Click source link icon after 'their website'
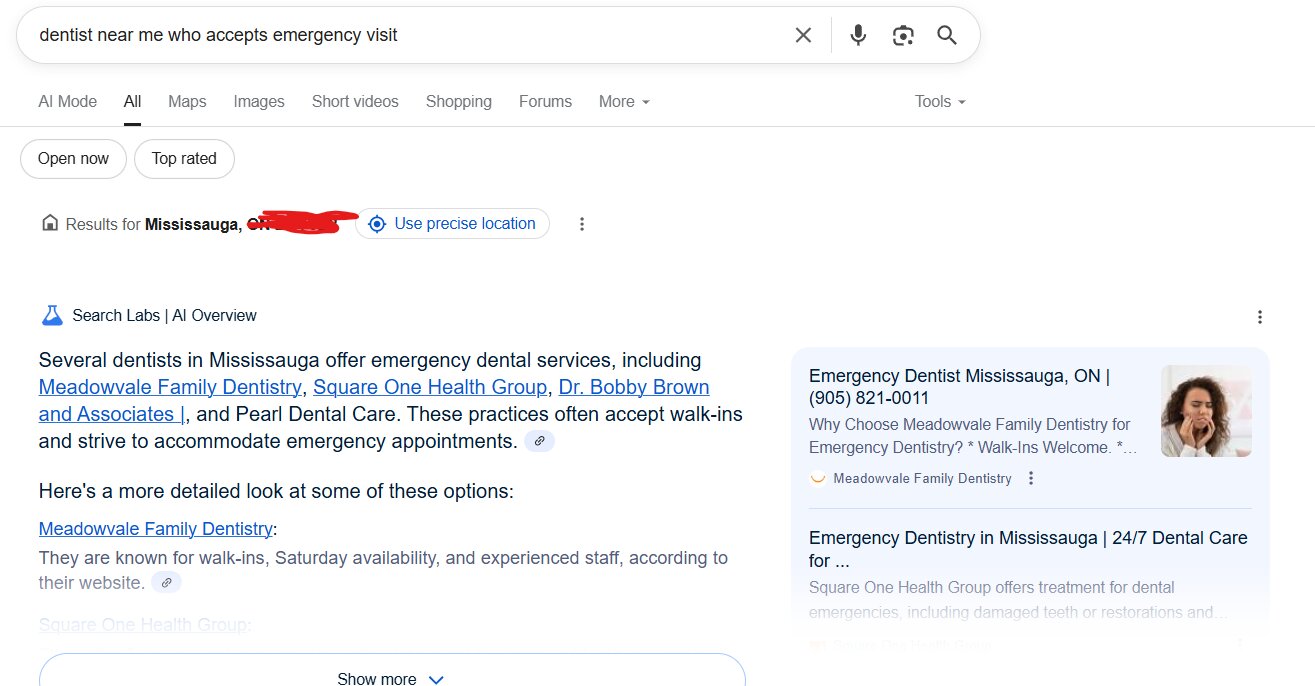1315x686 pixels. 167,583
